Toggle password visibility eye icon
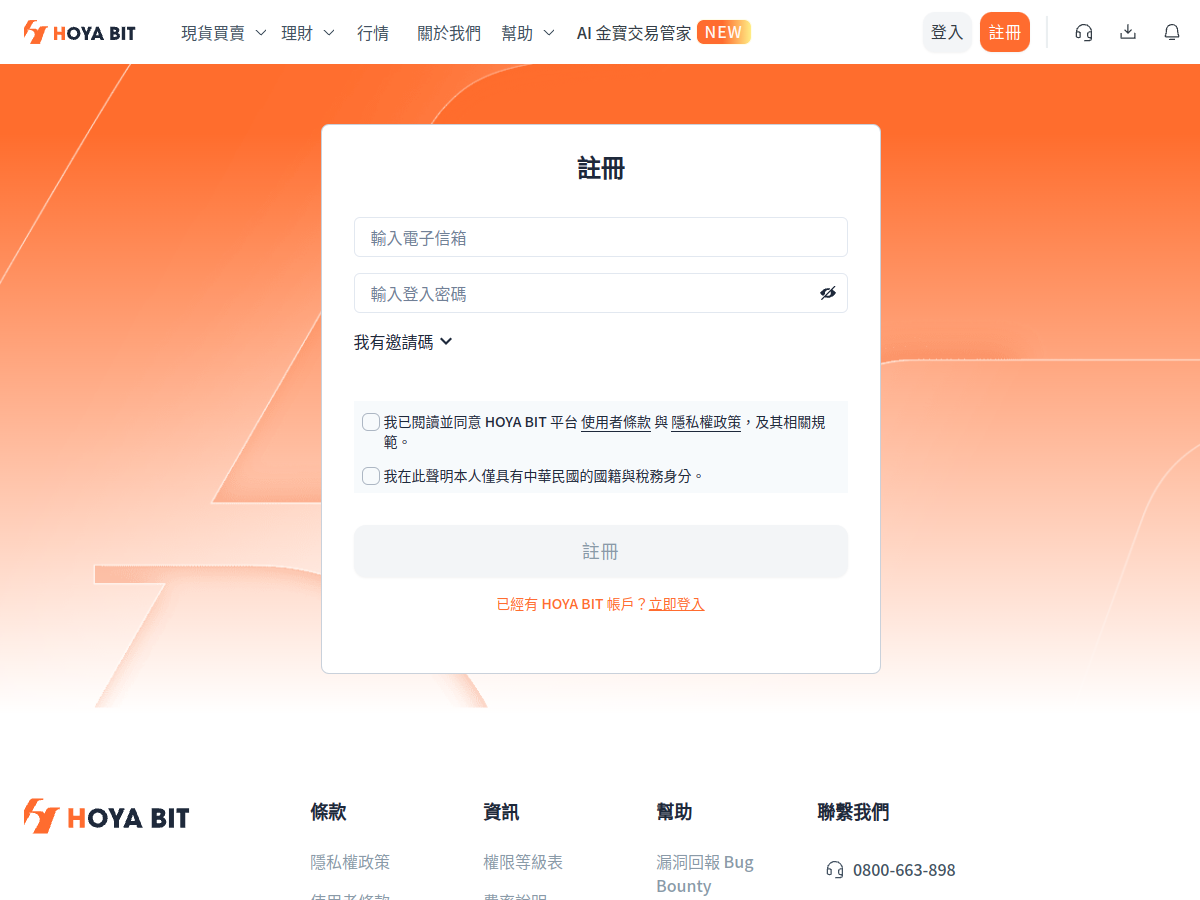The width and height of the screenshot is (1200, 900). click(828, 293)
